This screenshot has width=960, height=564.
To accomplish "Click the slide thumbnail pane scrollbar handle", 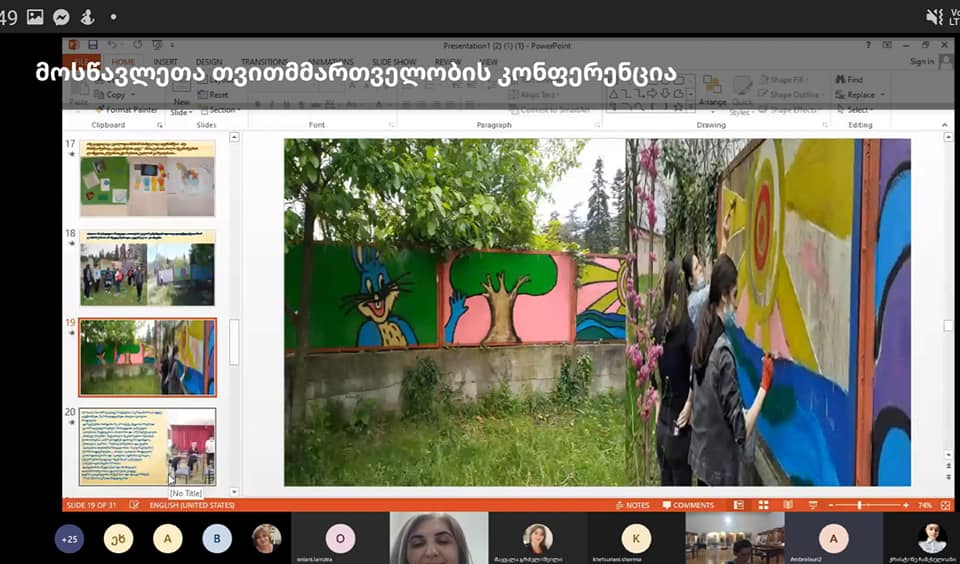I will 234,341.
